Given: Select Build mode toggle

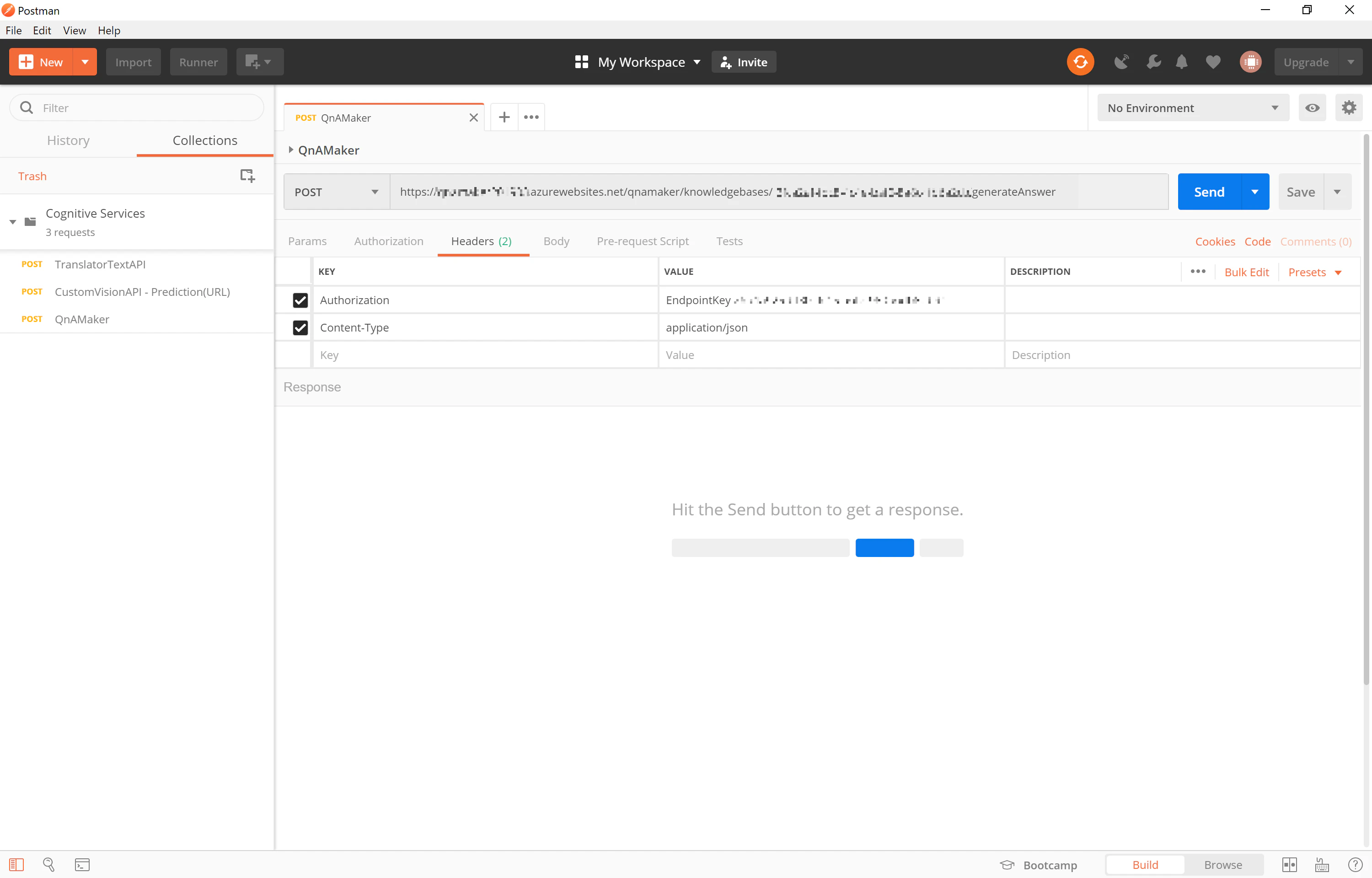Looking at the screenshot, I should point(1145,864).
